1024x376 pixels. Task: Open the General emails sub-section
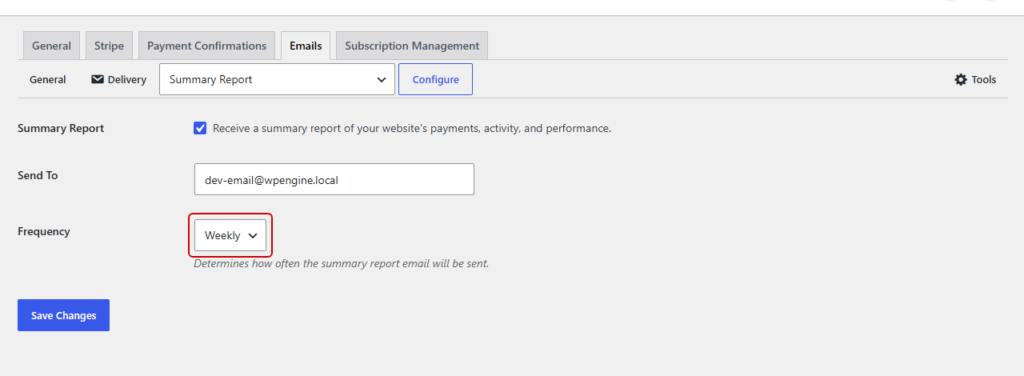click(x=48, y=80)
